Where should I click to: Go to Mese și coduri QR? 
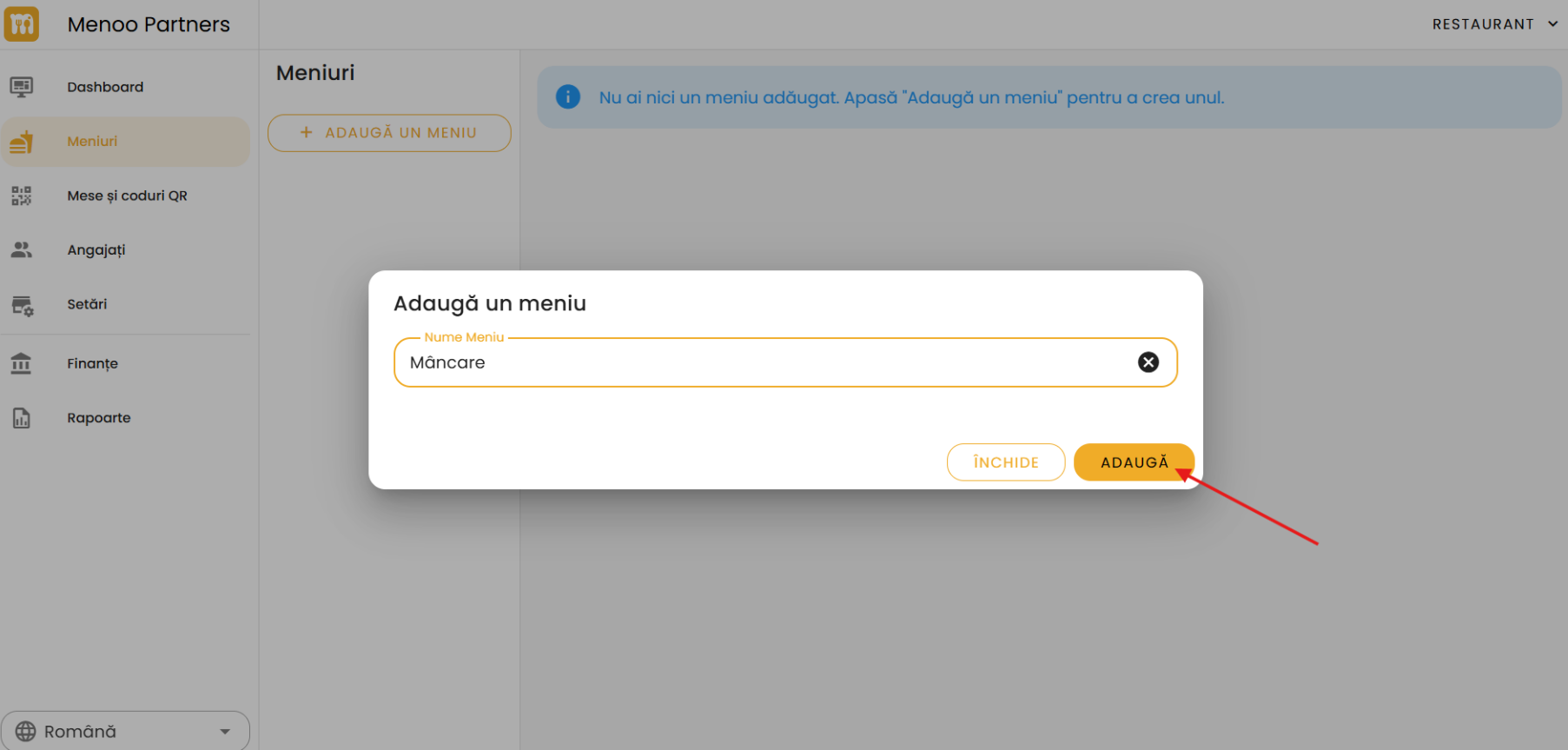point(127,196)
